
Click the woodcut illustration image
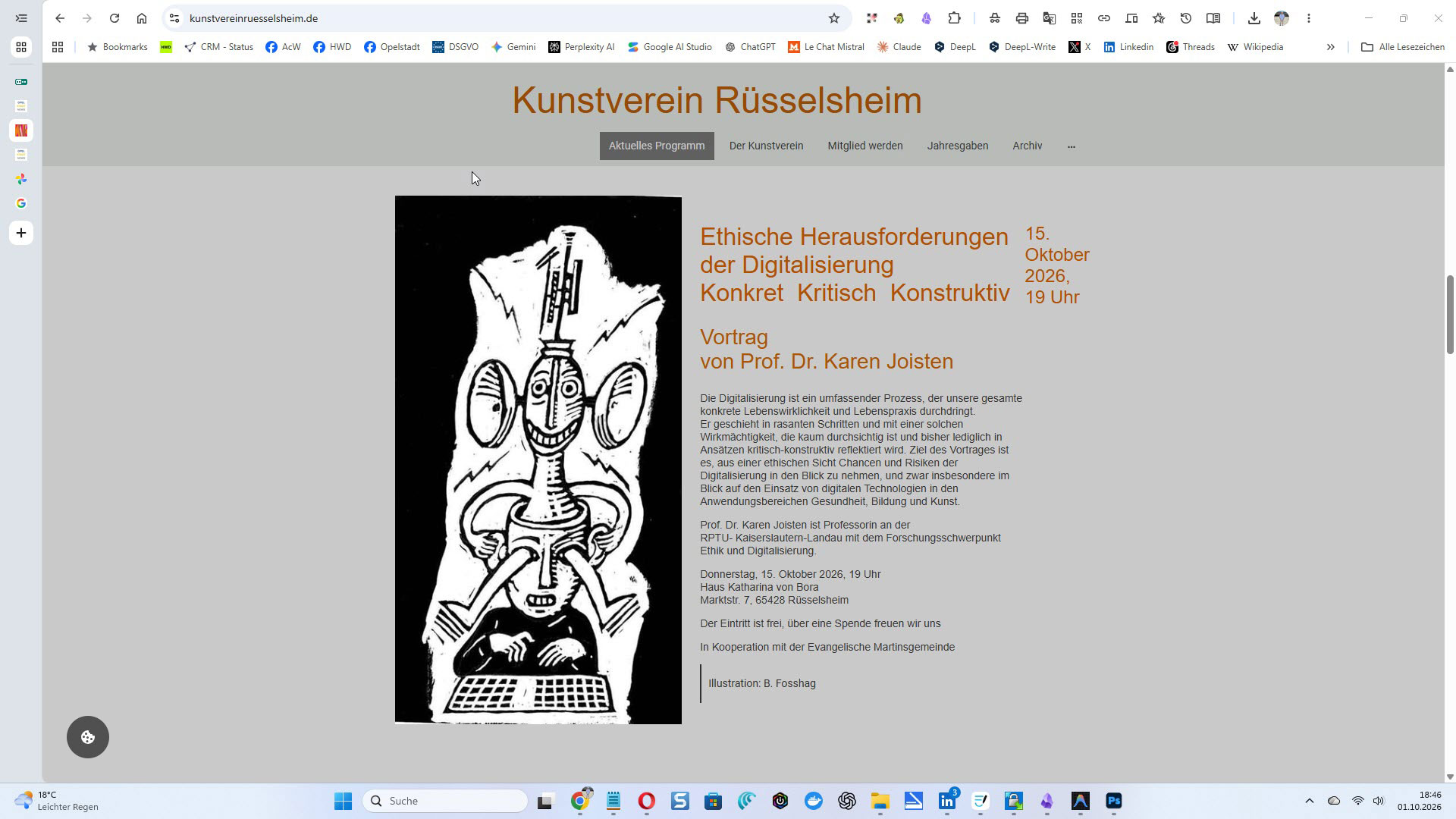538,460
